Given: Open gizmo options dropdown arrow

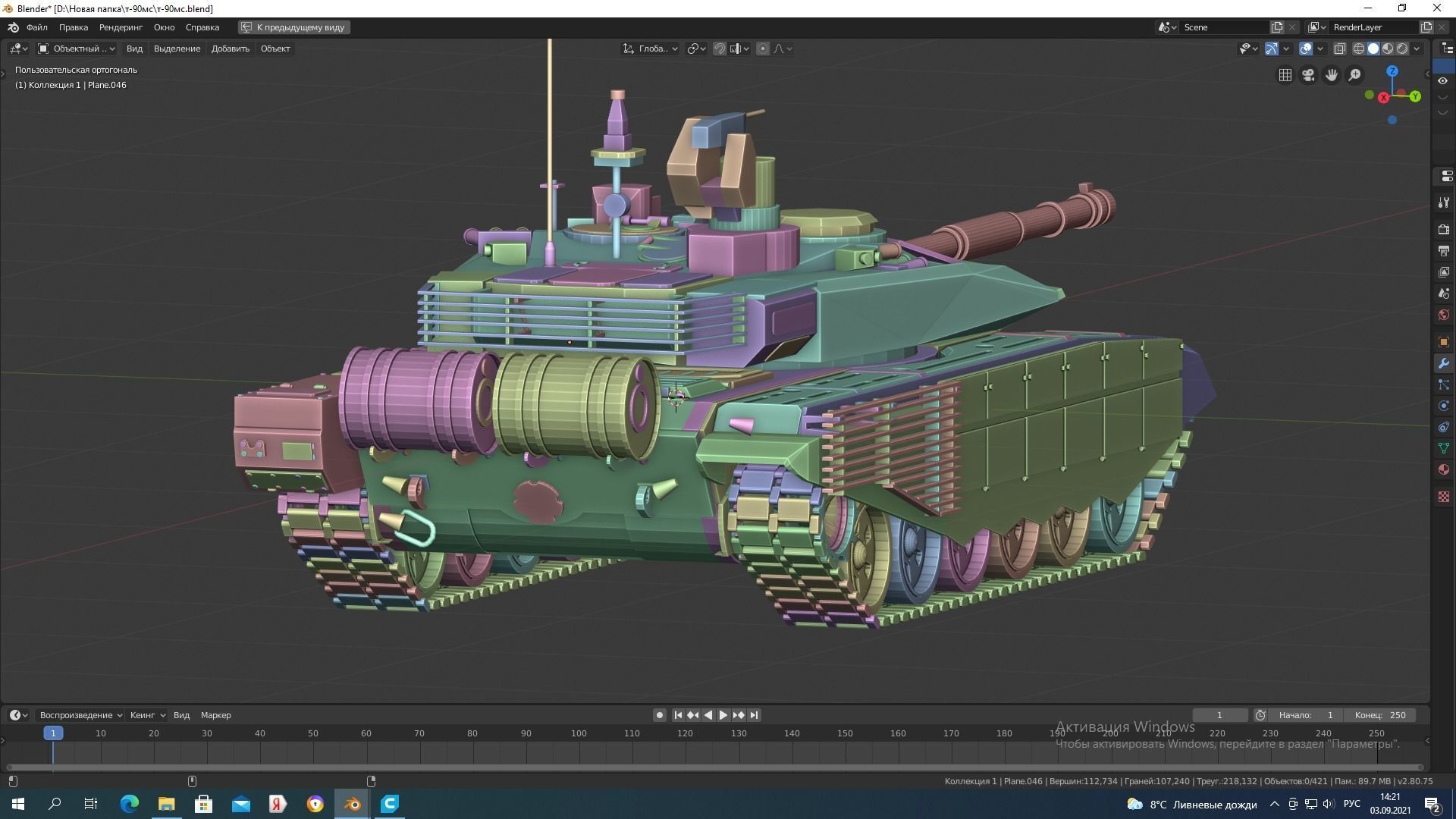Looking at the screenshot, I should [1286, 49].
